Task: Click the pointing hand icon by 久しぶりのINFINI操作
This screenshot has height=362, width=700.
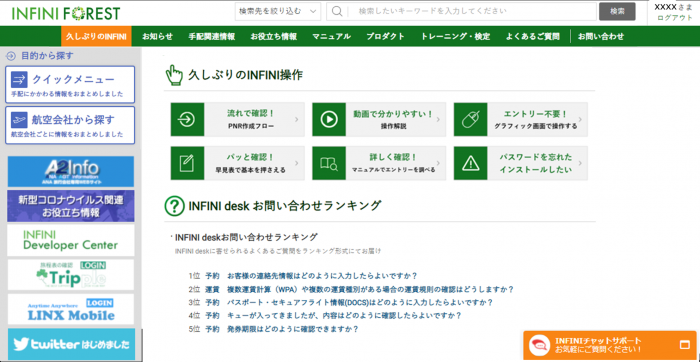Action: tap(174, 75)
